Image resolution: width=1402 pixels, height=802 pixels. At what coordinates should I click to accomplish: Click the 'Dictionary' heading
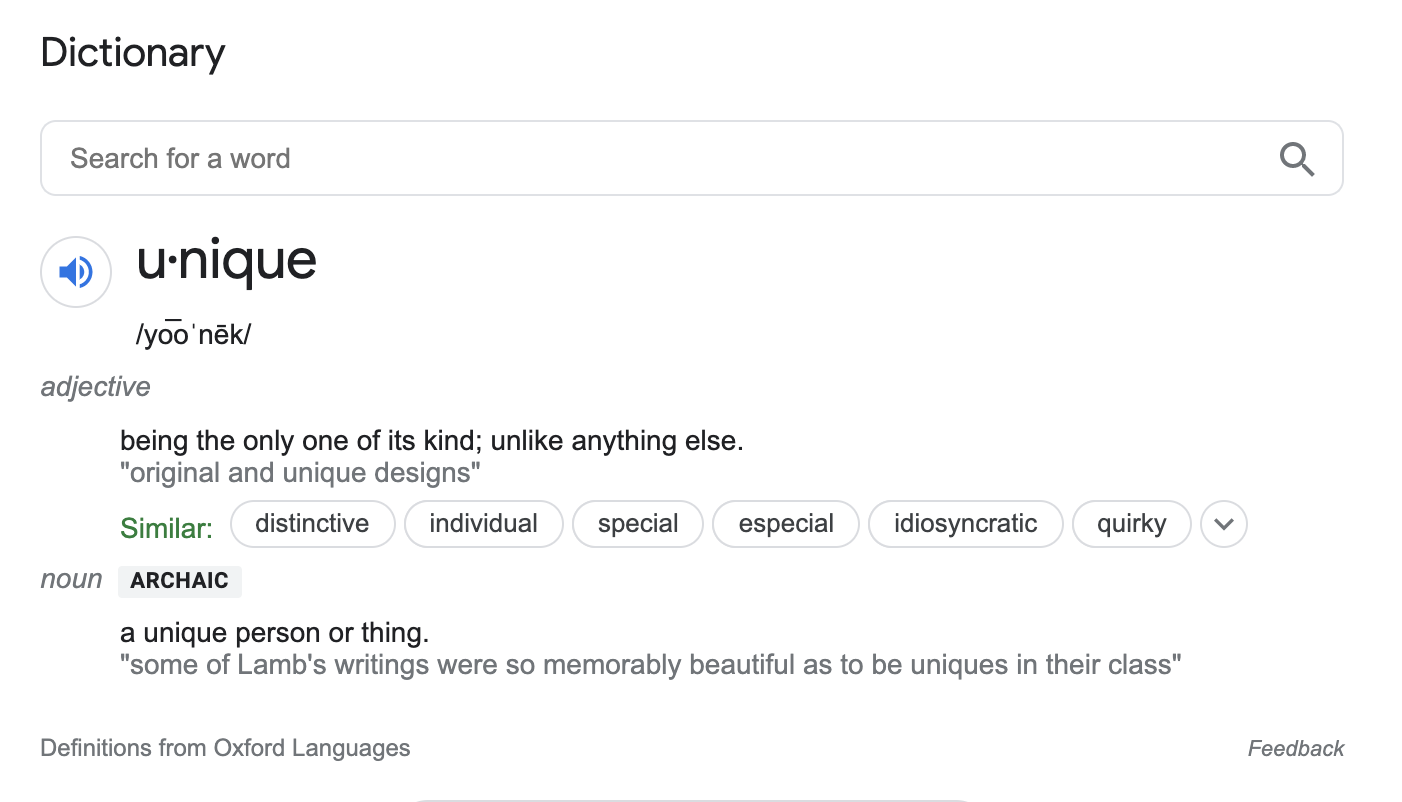click(x=133, y=52)
